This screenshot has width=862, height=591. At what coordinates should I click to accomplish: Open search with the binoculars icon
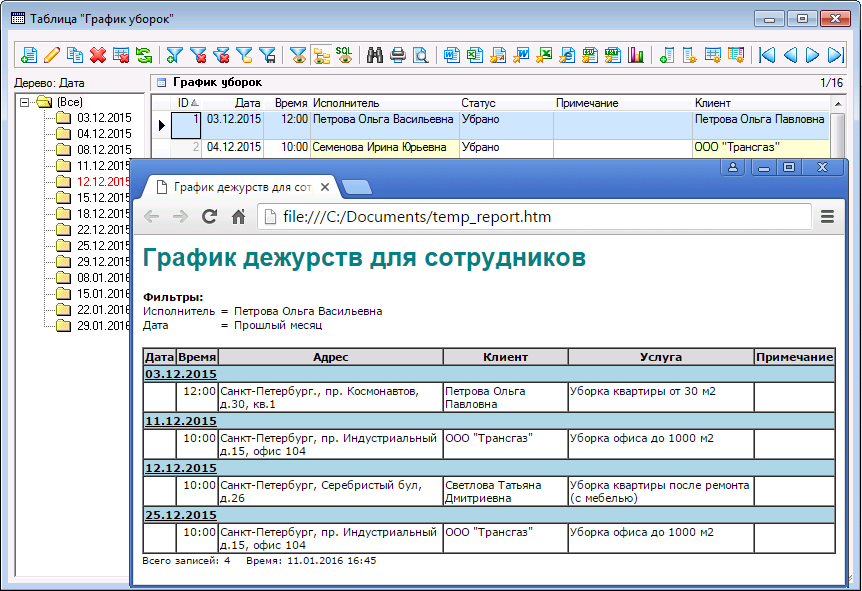coord(376,55)
